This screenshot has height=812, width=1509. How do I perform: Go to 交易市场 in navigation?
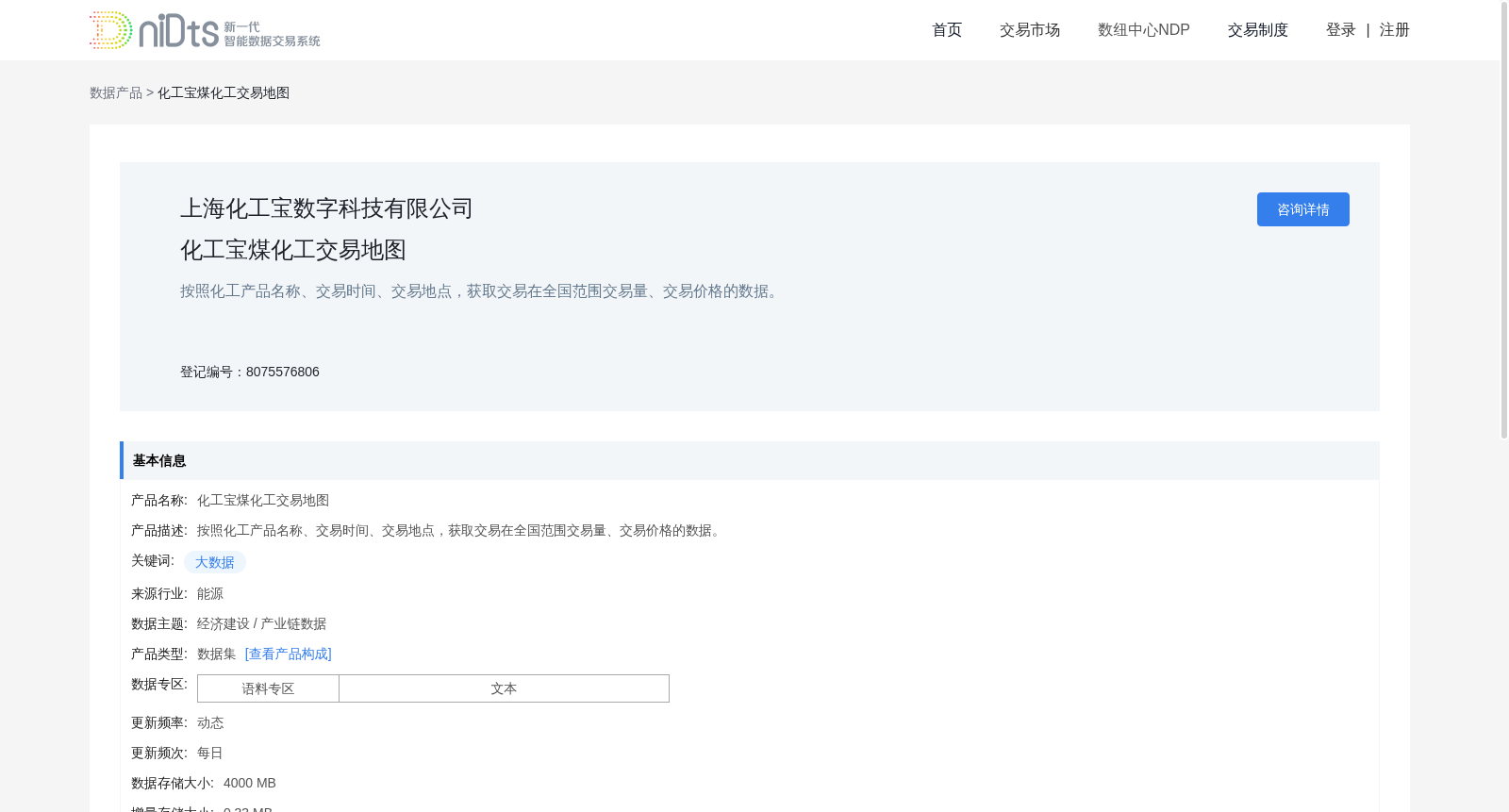pos(1030,30)
